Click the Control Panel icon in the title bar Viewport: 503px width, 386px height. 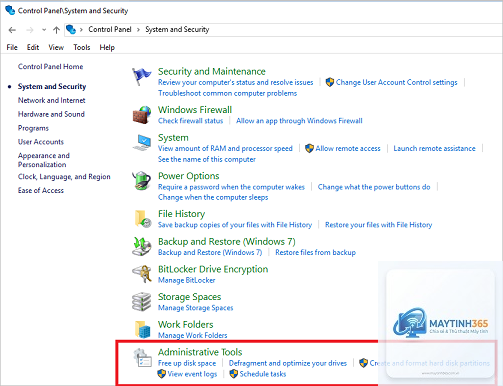(x=10, y=10)
